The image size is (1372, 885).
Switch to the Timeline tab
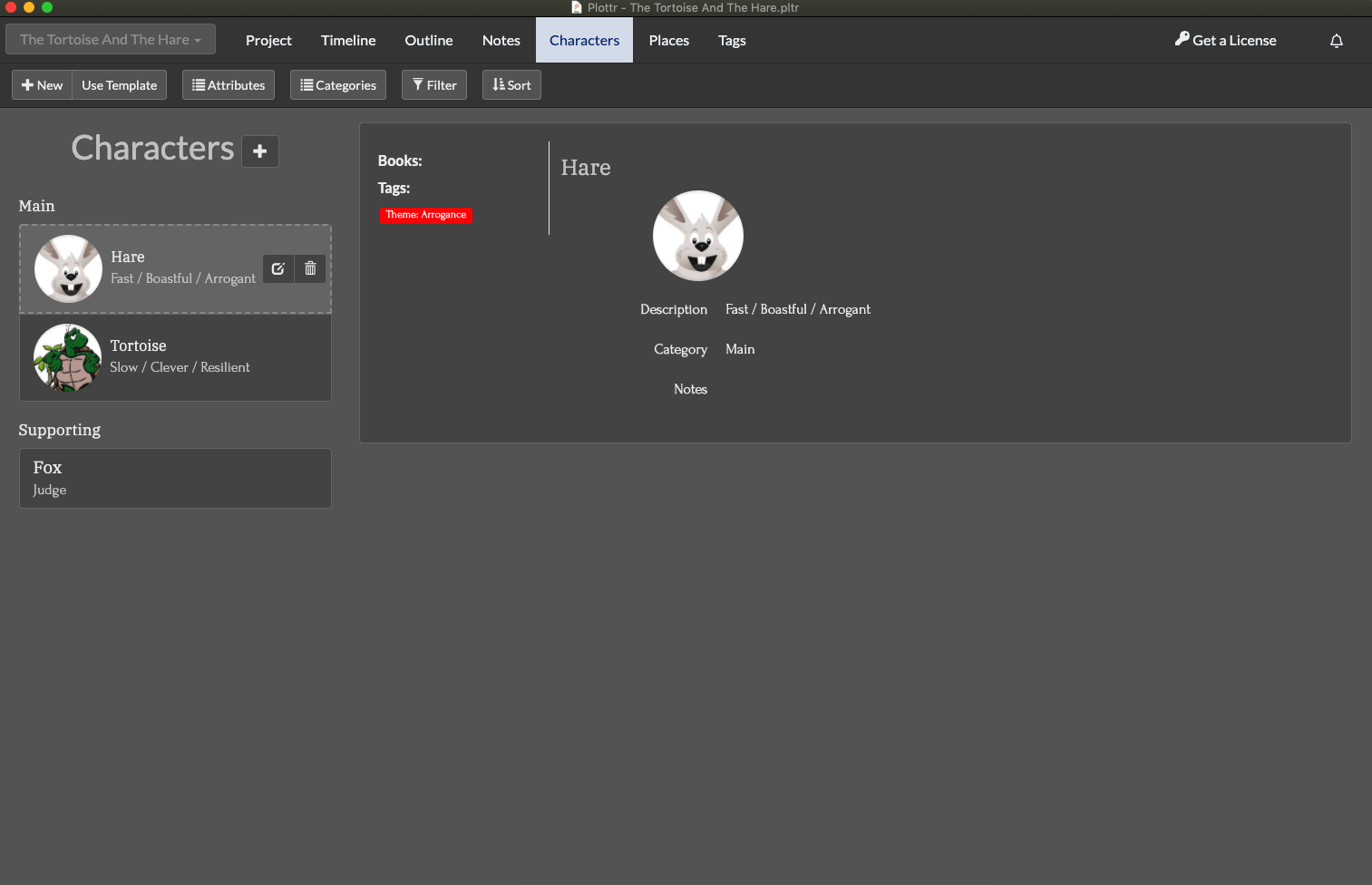click(x=348, y=41)
